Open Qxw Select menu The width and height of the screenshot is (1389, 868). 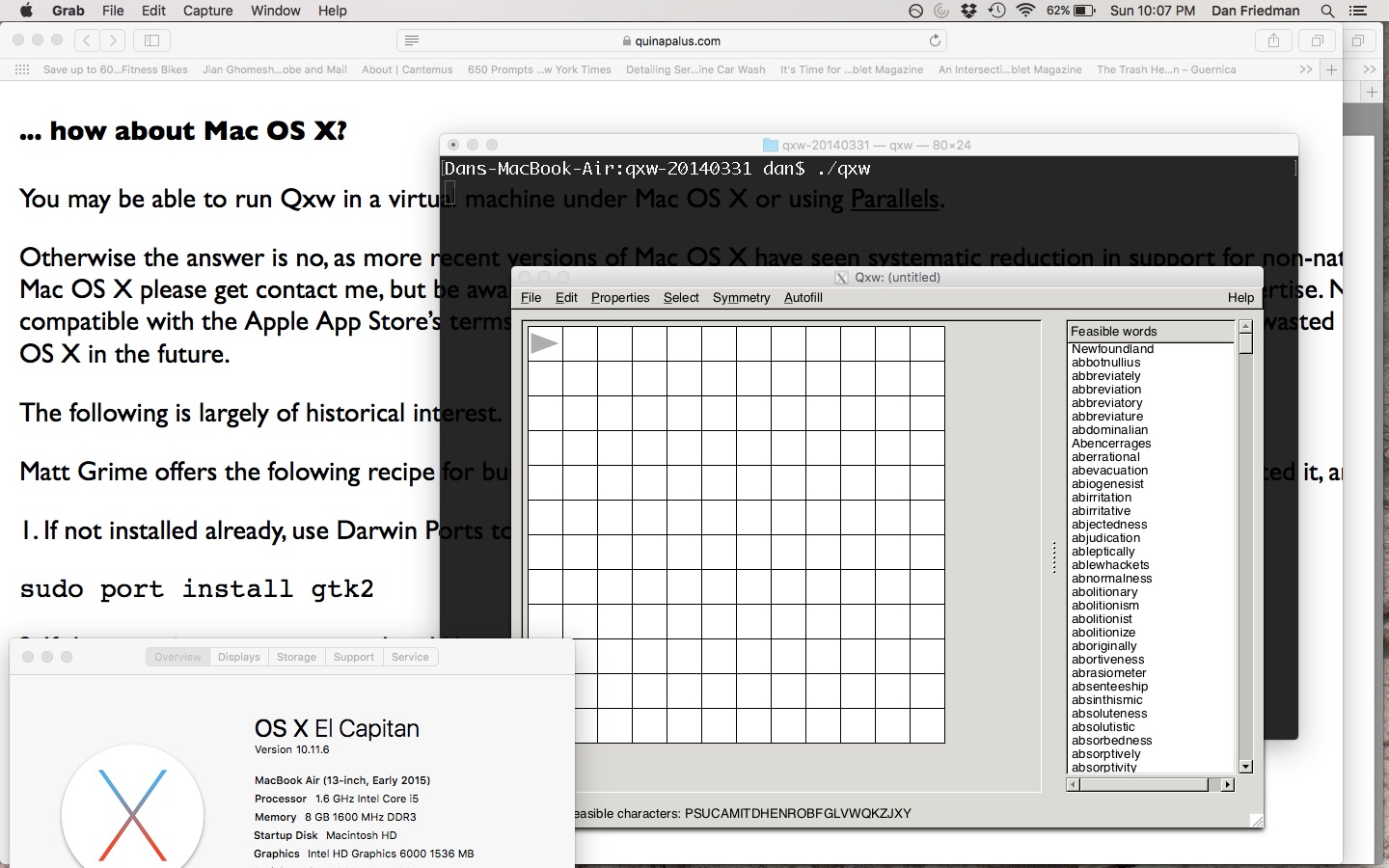pyautogui.click(x=681, y=297)
